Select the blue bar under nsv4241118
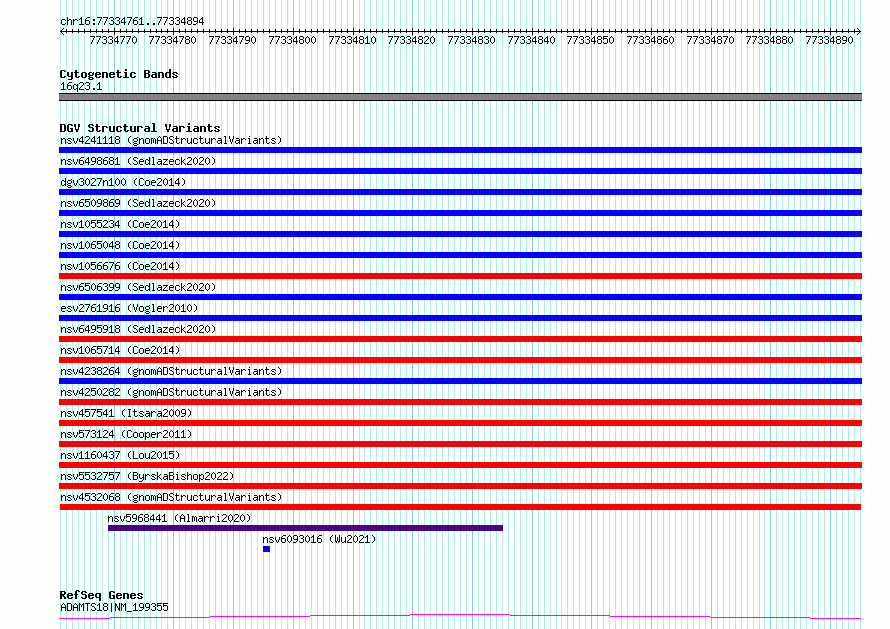Viewport: 890px width, 629px height. click(460, 150)
